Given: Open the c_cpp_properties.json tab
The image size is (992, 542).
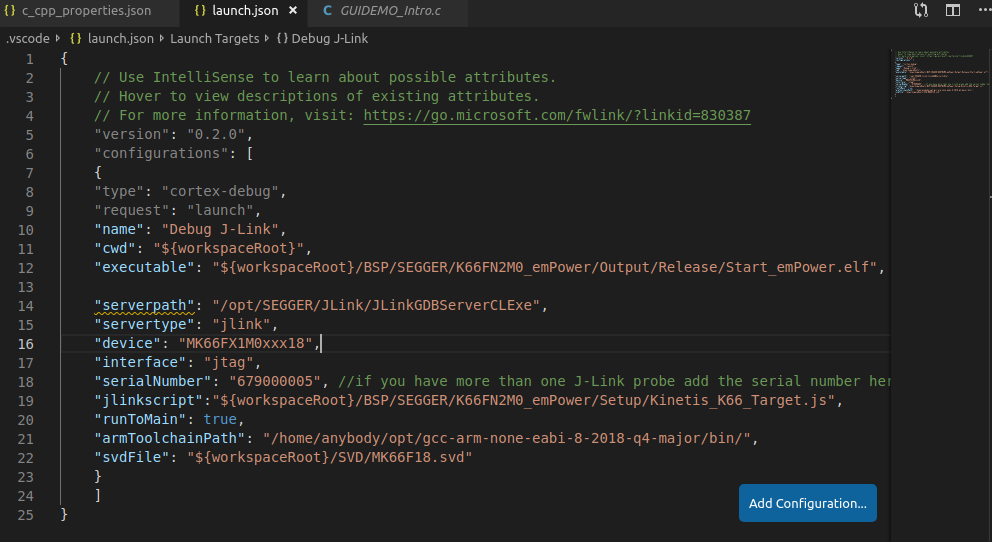Looking at the screenshot, I should click(85, 11).
